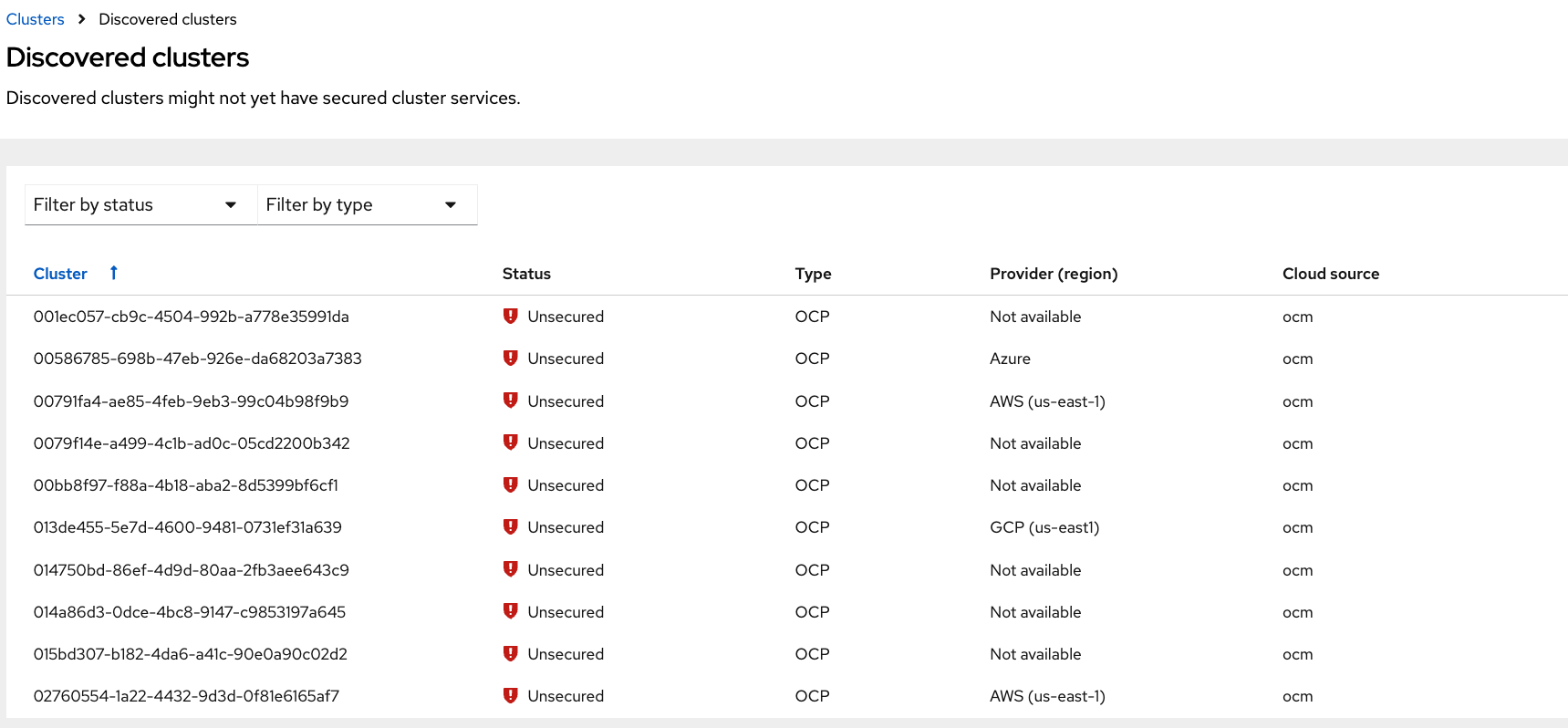Click the Cloud source column header
This screenshot has height=728, width=1568.
point(1330,274)
